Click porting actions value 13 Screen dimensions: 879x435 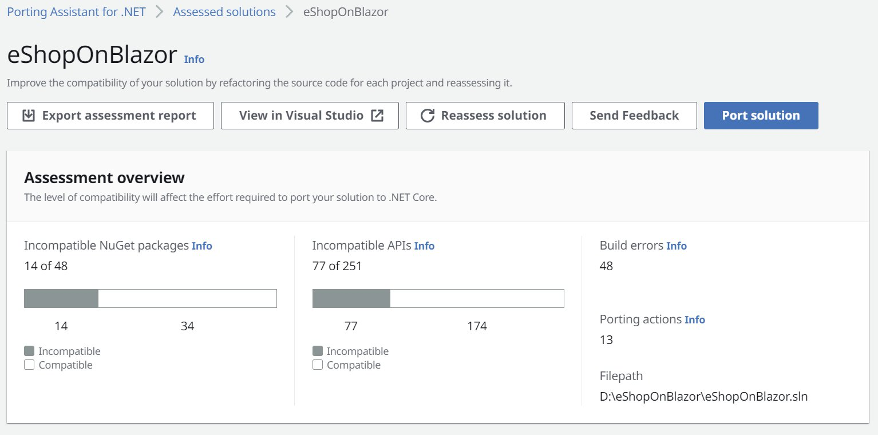[606, 340]
